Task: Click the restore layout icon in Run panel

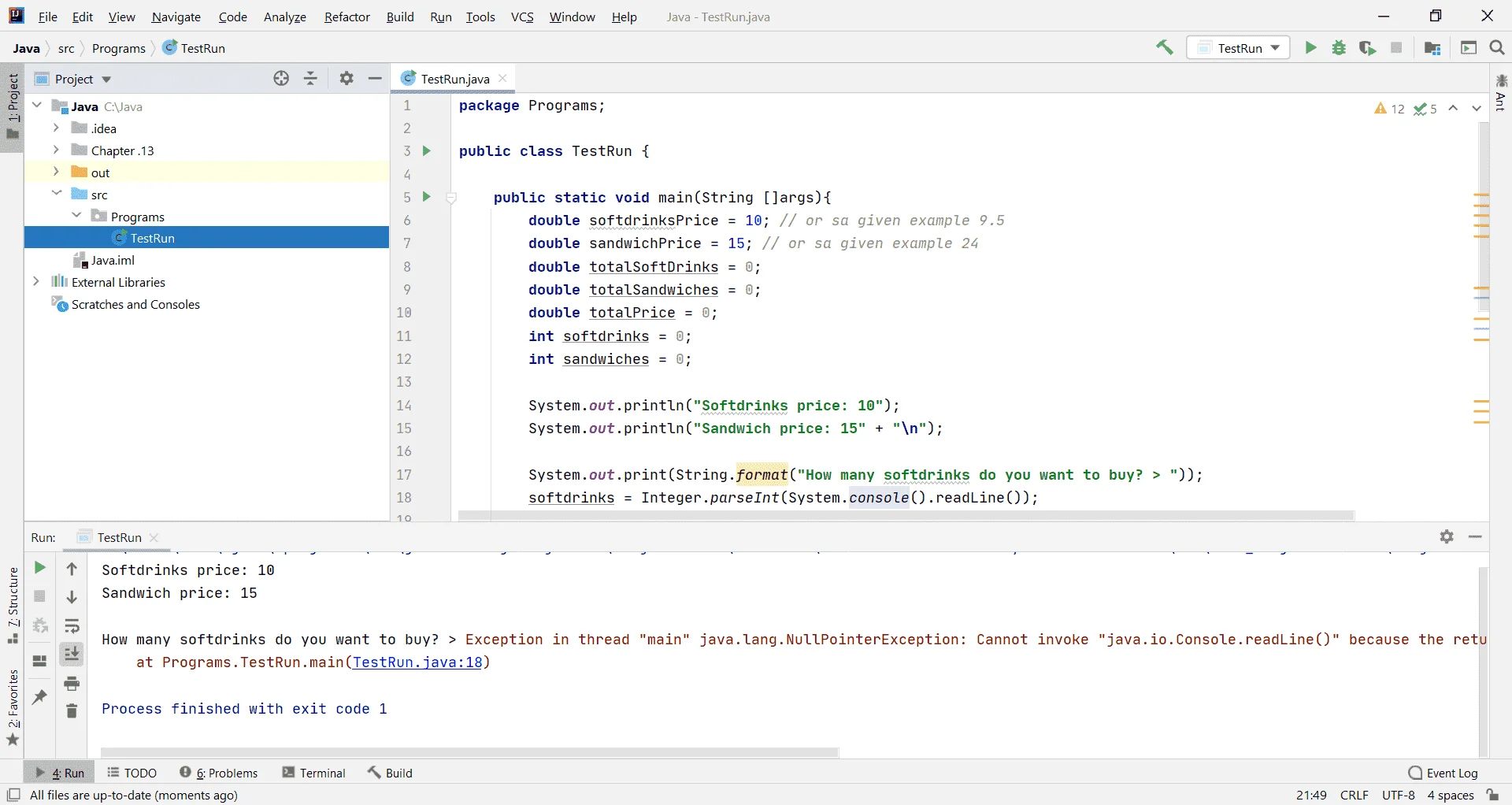Action: coord(39,661)
